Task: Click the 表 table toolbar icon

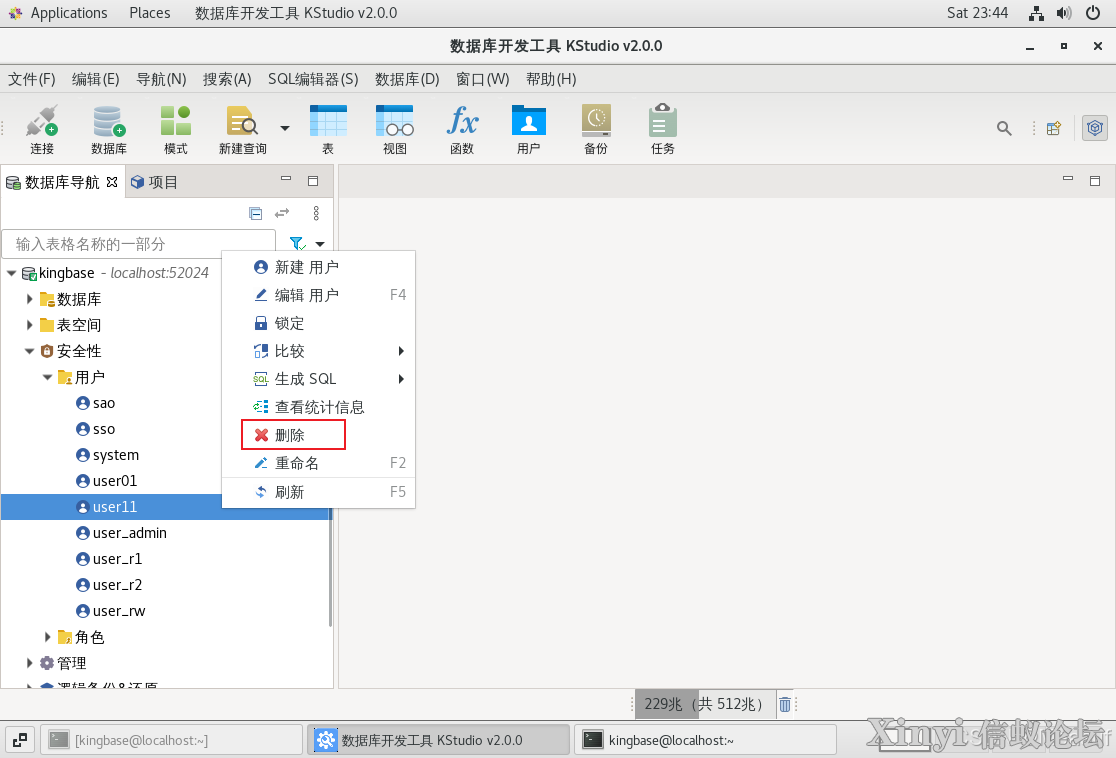Action: pos(328,129)
